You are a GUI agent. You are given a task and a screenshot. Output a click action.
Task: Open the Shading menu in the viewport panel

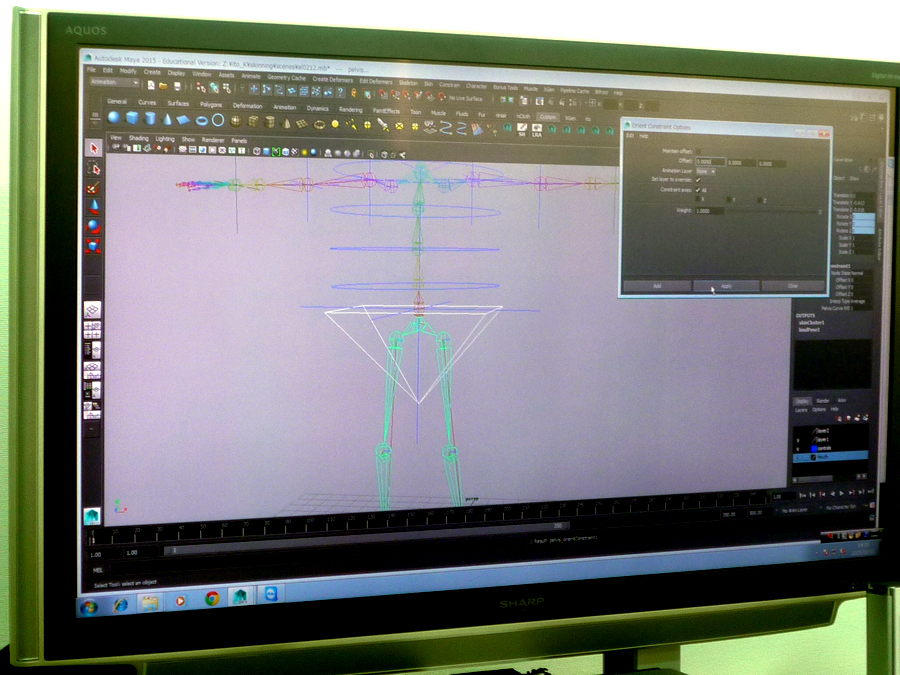(x=138, y=138)
